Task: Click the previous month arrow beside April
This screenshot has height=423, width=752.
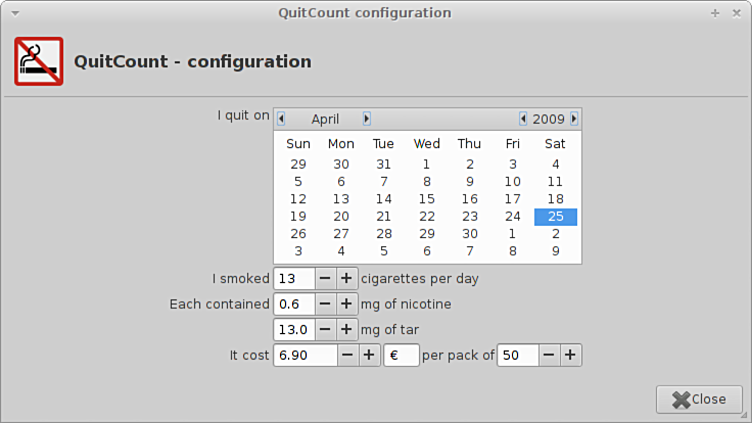Action: 281,119
